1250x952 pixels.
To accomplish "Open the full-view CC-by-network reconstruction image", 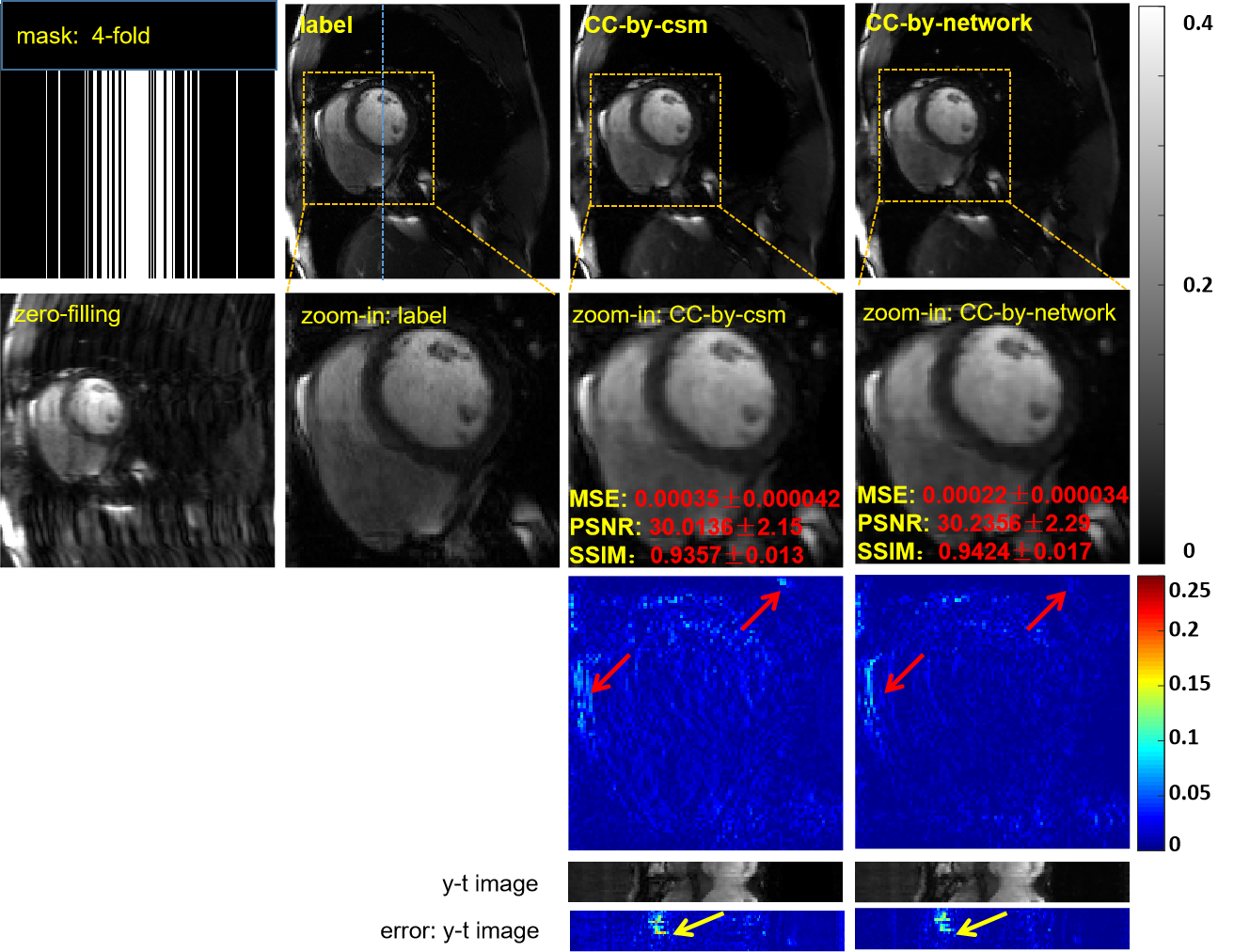I will click(x=992, y=140).
